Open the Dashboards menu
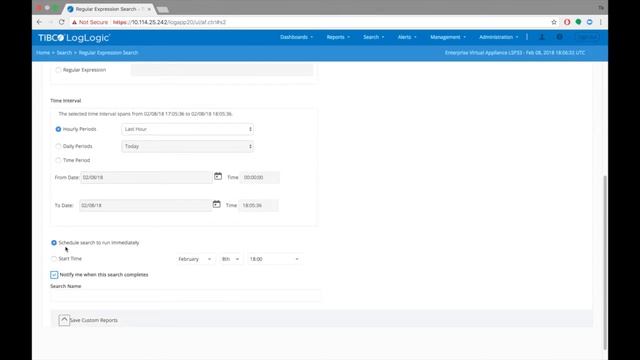 point(297,37)
